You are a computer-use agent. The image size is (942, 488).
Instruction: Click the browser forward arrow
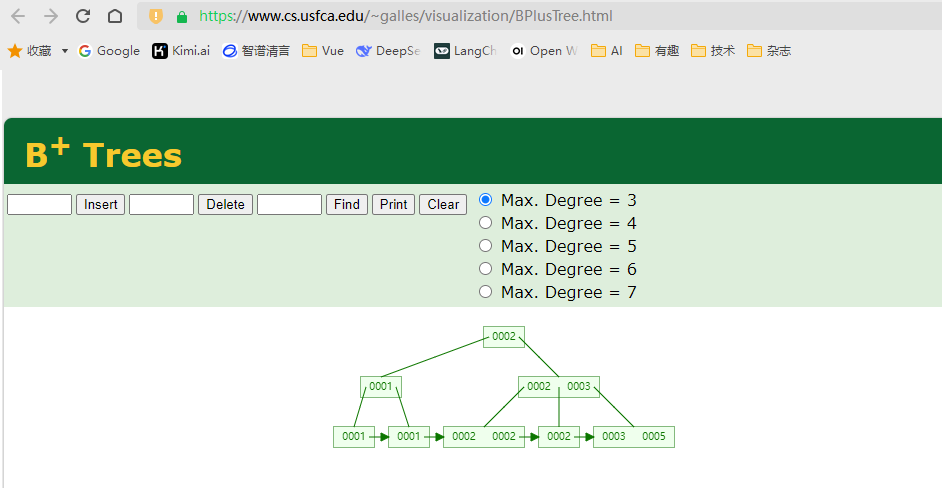pyautogui.click(x=51, y=16)
